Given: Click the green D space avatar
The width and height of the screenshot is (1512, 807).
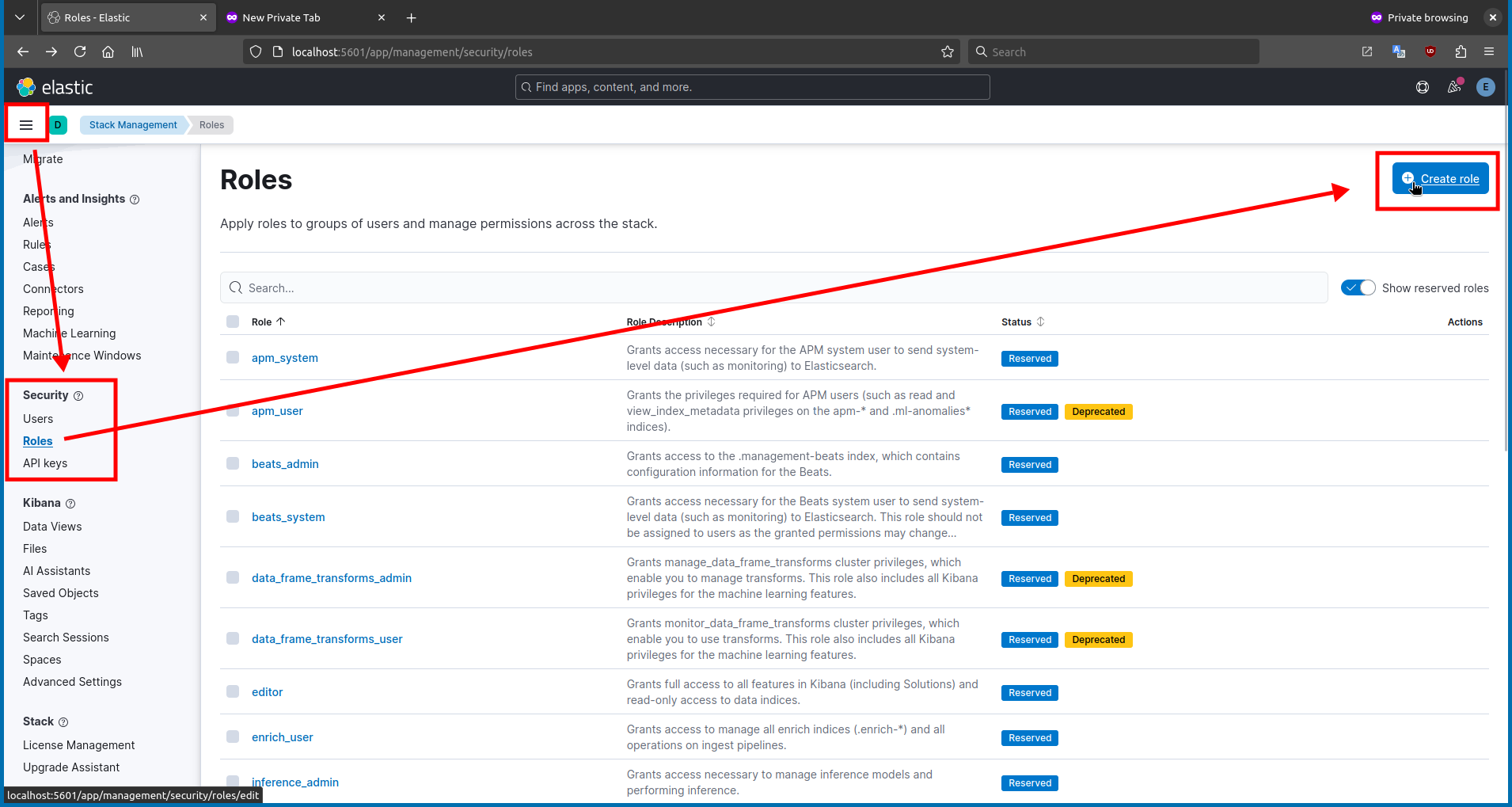Looking at the screenshot, I should (x=58, y=125).
